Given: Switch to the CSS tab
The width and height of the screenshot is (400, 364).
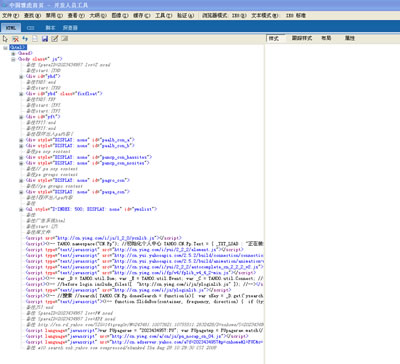Looking at the screenshot, I should pyautogui.click(x=30, y=28).
